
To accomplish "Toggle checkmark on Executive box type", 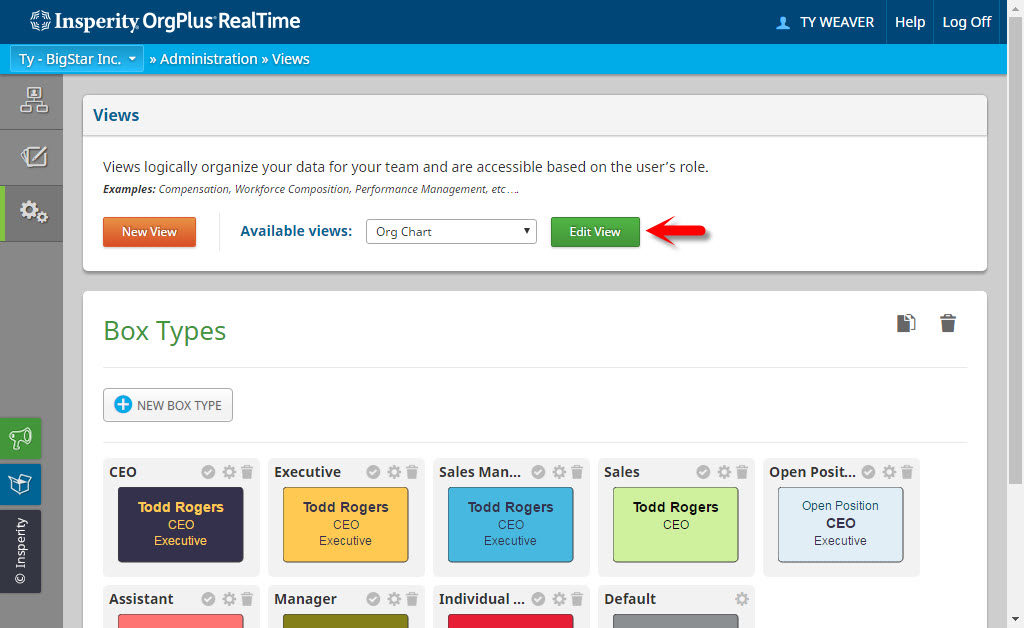I will click(373, 472).
